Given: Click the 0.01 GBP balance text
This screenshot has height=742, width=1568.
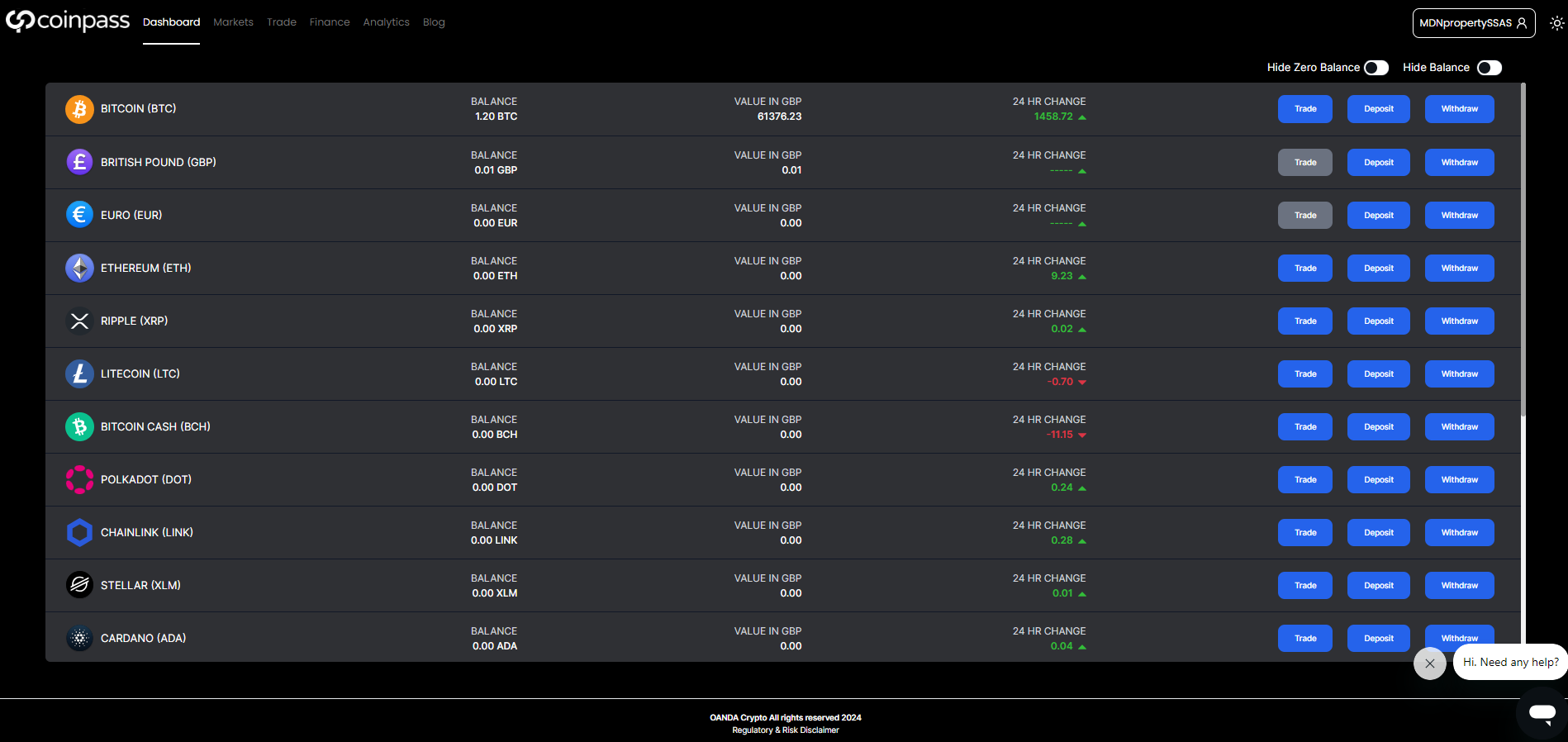Looking at the screenshot, I should [496, 170].
